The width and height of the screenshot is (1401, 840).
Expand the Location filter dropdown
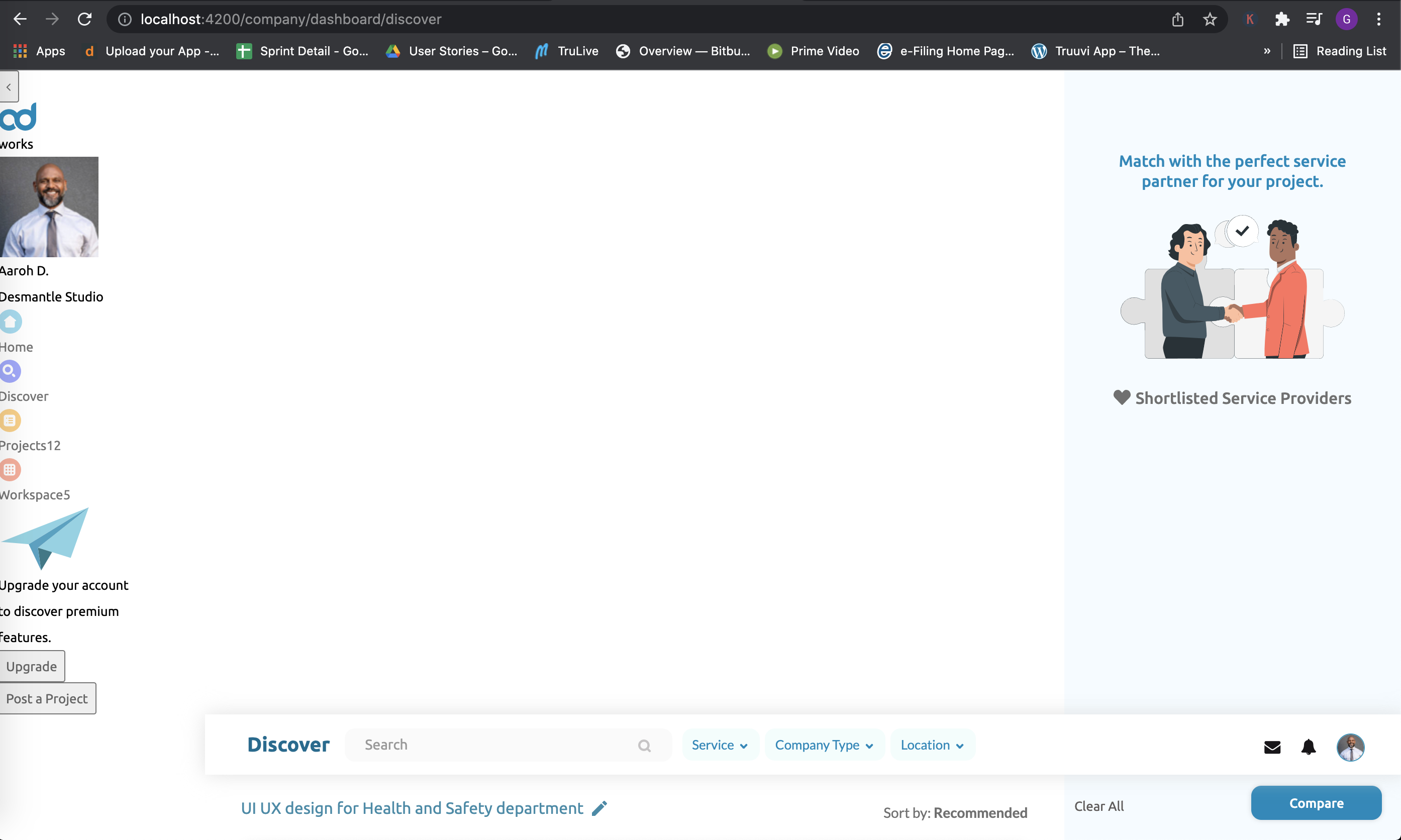click(932, 745)
